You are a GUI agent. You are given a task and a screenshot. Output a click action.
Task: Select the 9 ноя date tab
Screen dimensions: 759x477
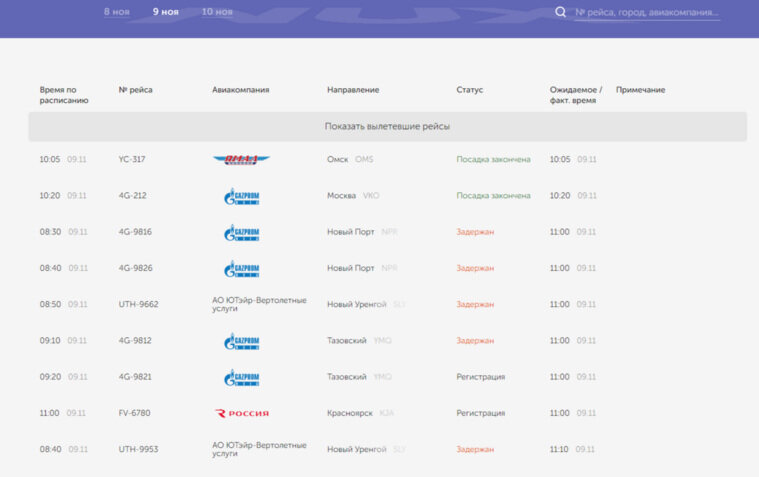pos(166,12)
